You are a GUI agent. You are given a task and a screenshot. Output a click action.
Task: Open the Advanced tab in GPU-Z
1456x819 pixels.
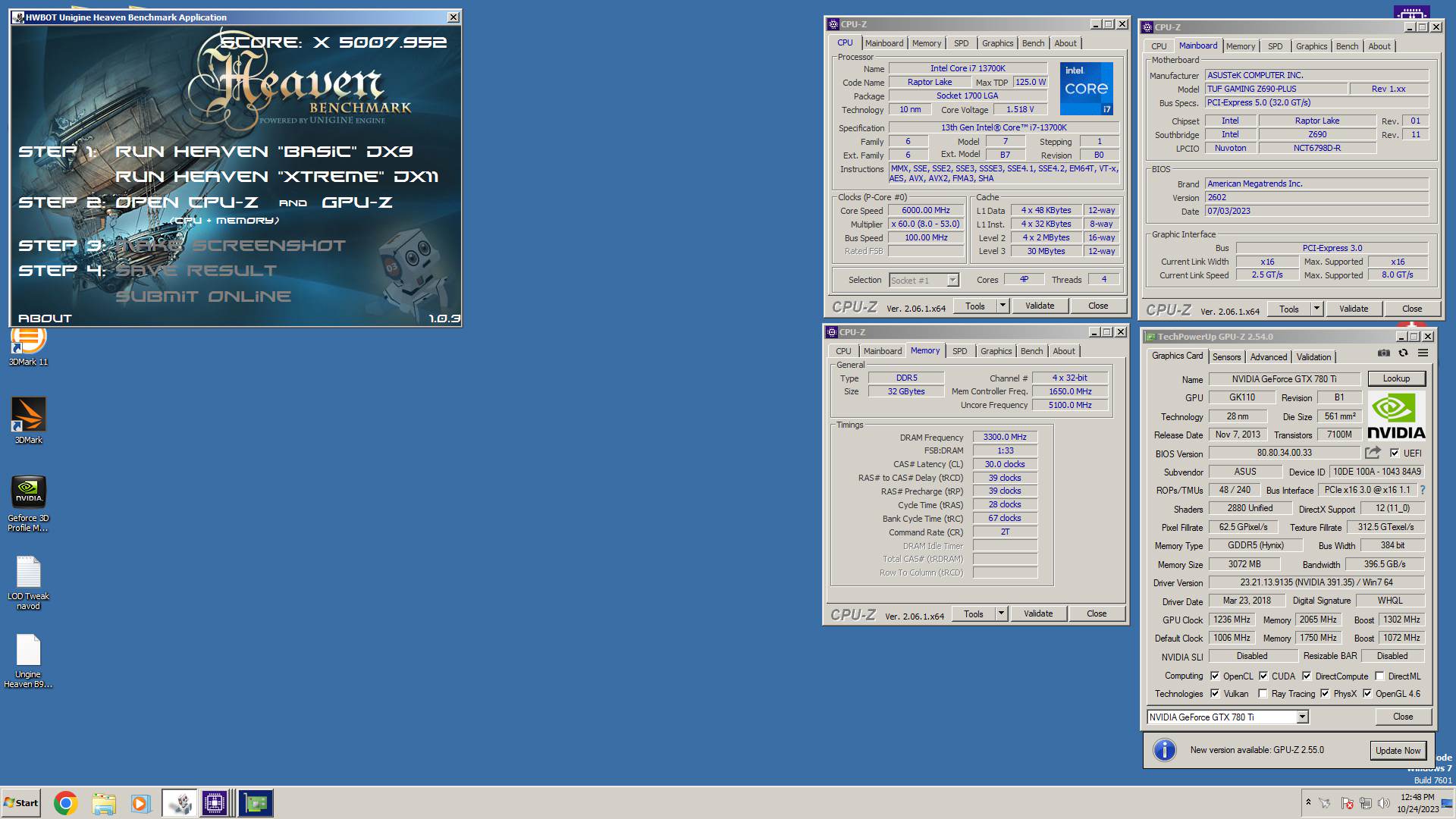coord(1268,357)
